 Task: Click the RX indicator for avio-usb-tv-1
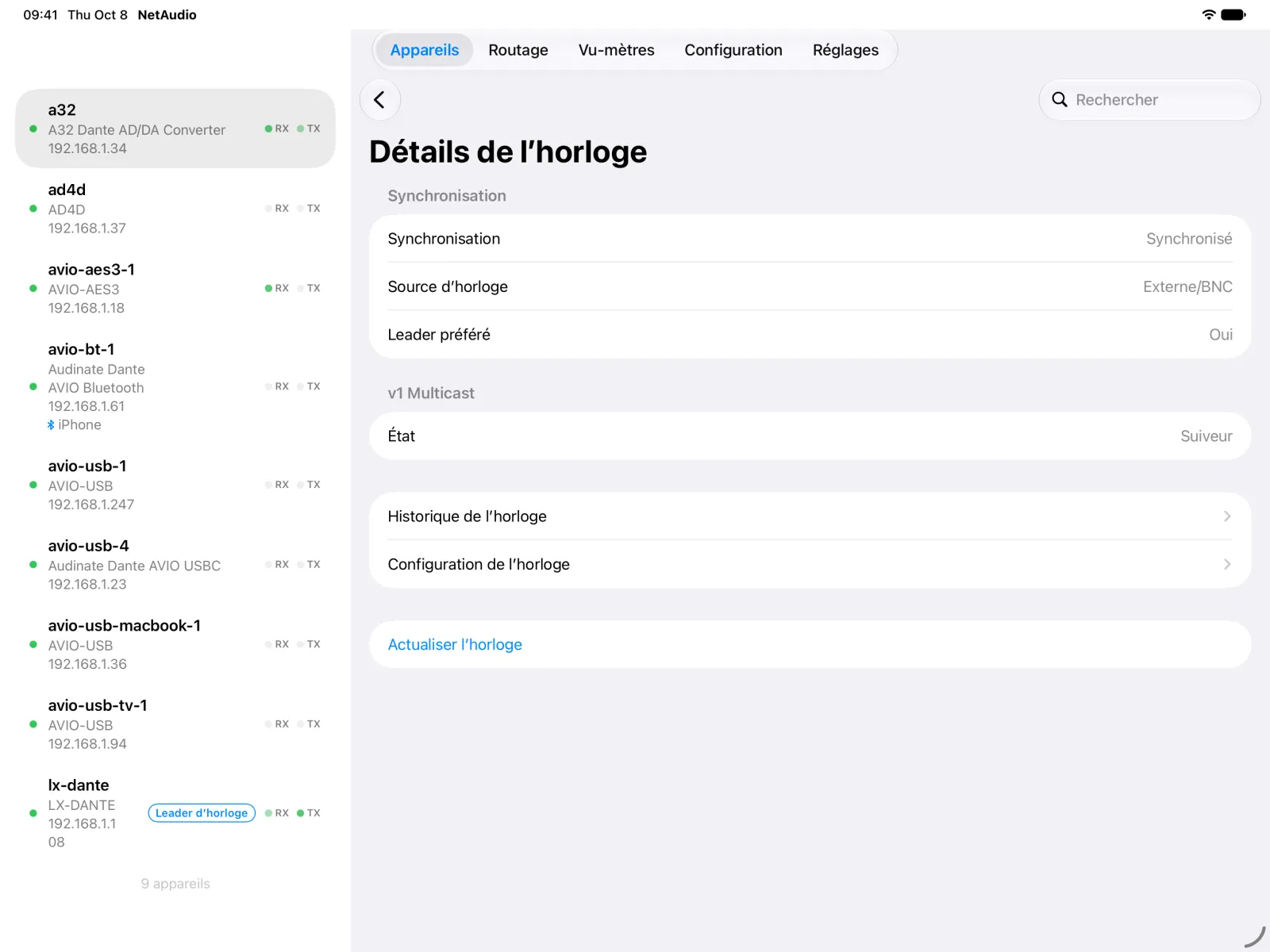click(x=277, y=724)
